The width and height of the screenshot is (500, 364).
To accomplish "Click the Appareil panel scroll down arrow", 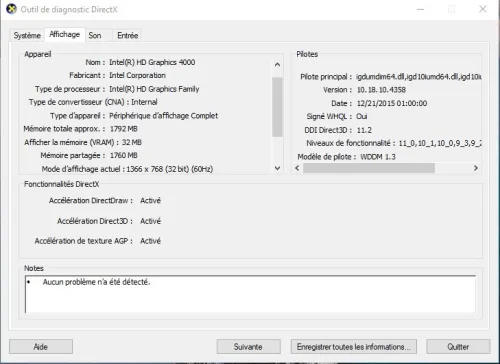I will click(277, 168).
